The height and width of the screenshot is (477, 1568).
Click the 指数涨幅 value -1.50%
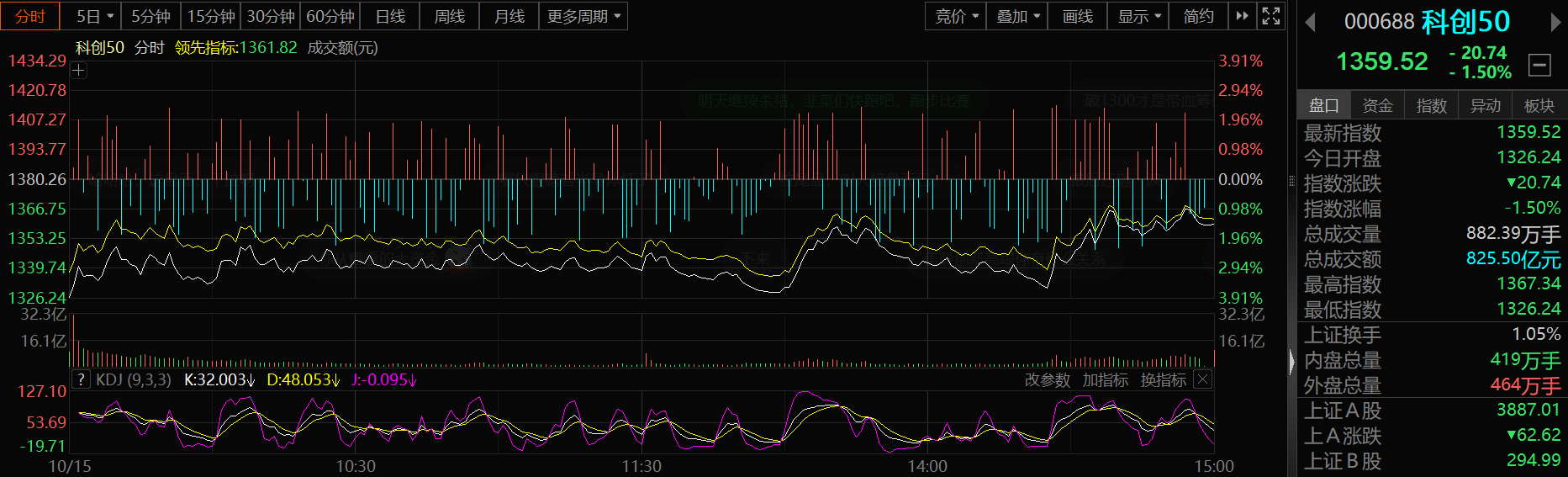(1533, 208)
